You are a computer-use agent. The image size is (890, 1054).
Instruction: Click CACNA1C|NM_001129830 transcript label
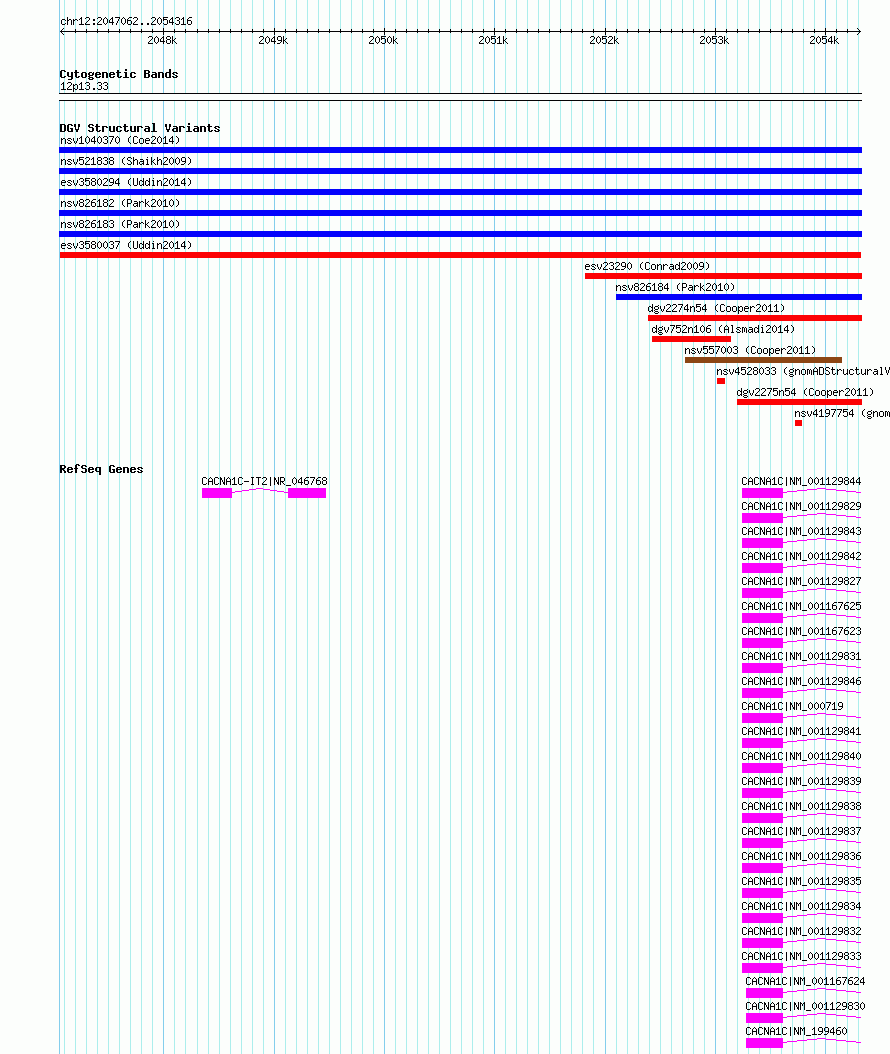click(805, 1006)
